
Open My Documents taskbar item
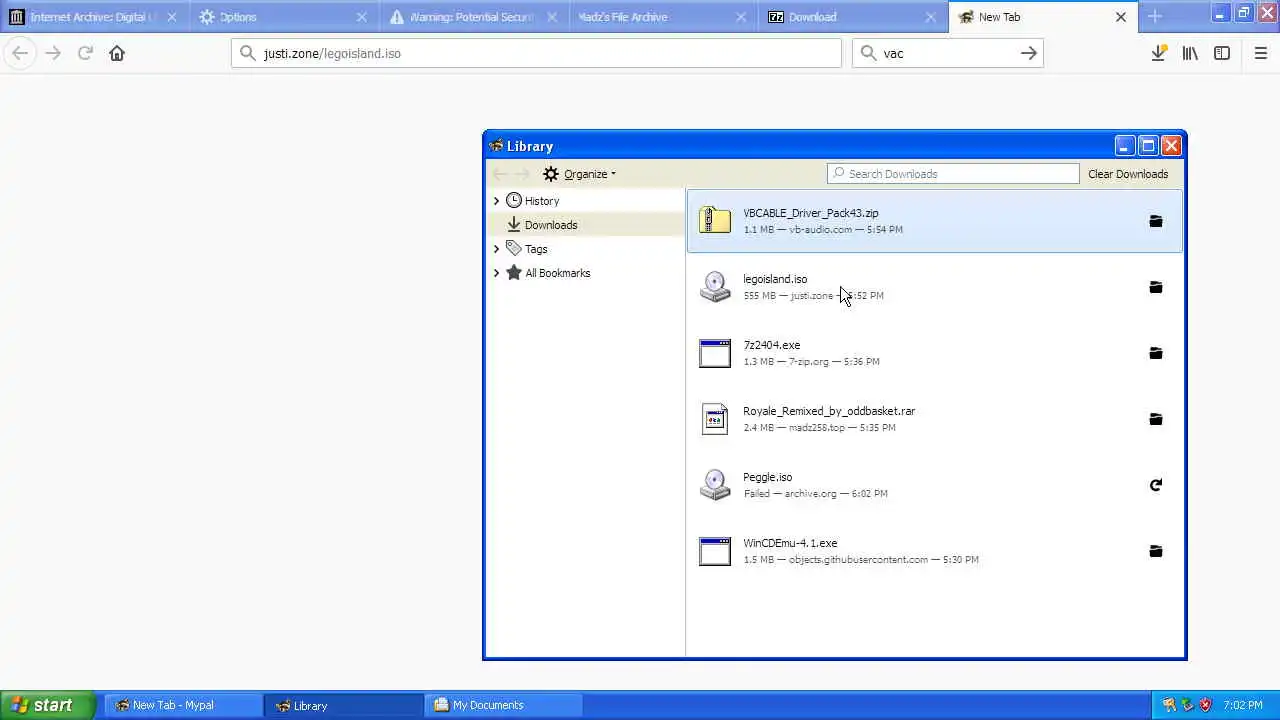503,705
